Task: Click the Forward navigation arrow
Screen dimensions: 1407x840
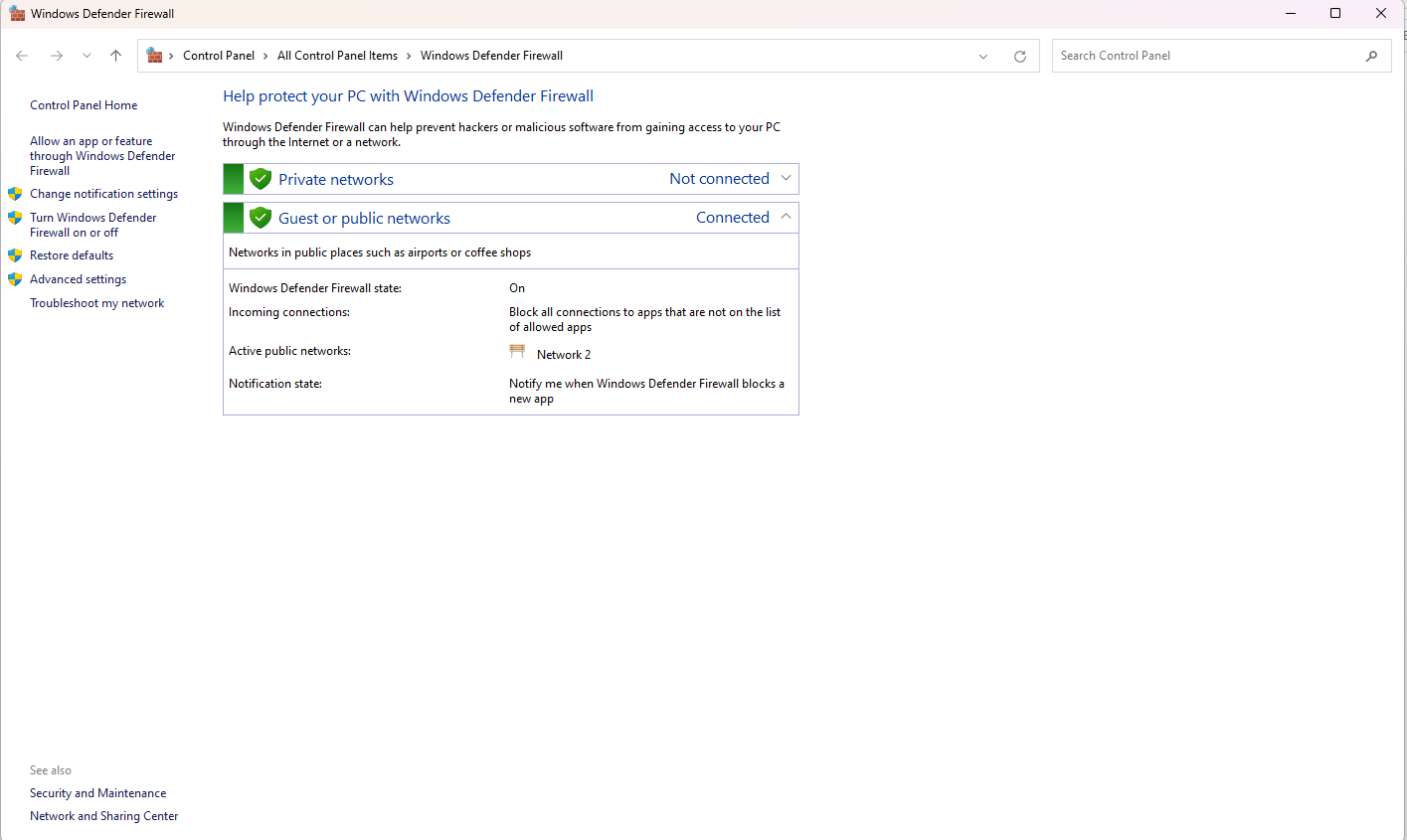Action: click(57, 56)
